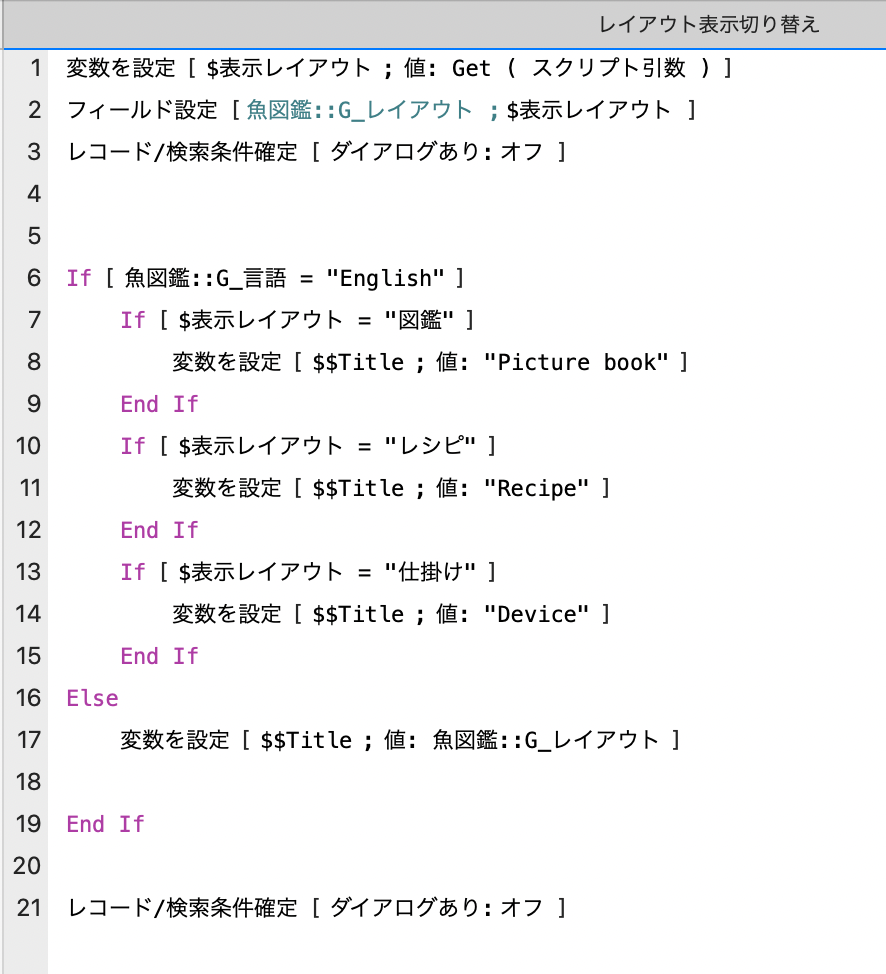Screen dimensions: 886x974
Task: Select the End If on line 12
Action: pyautogui.click(x=159, y=530)
